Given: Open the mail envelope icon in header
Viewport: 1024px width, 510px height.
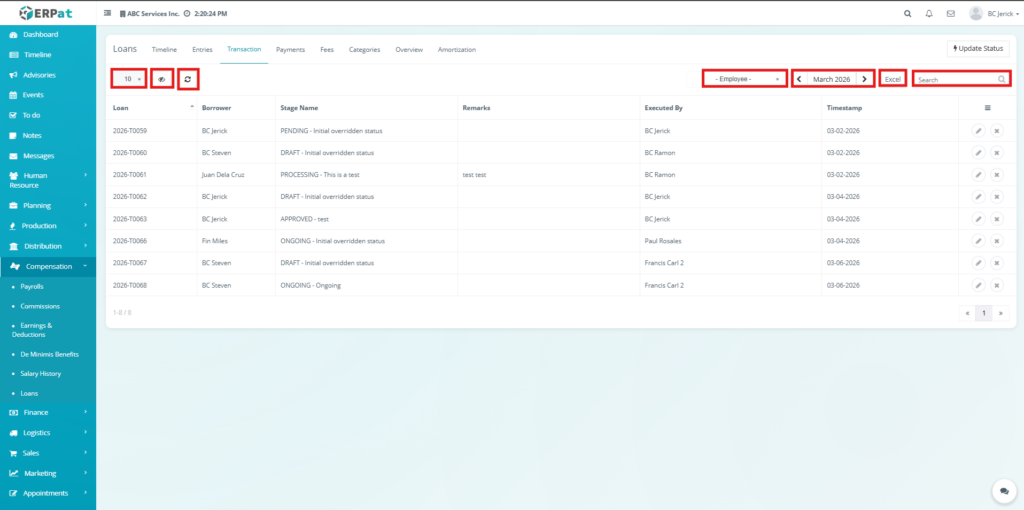Looking at the screenshot, I should tap(950, 14).
